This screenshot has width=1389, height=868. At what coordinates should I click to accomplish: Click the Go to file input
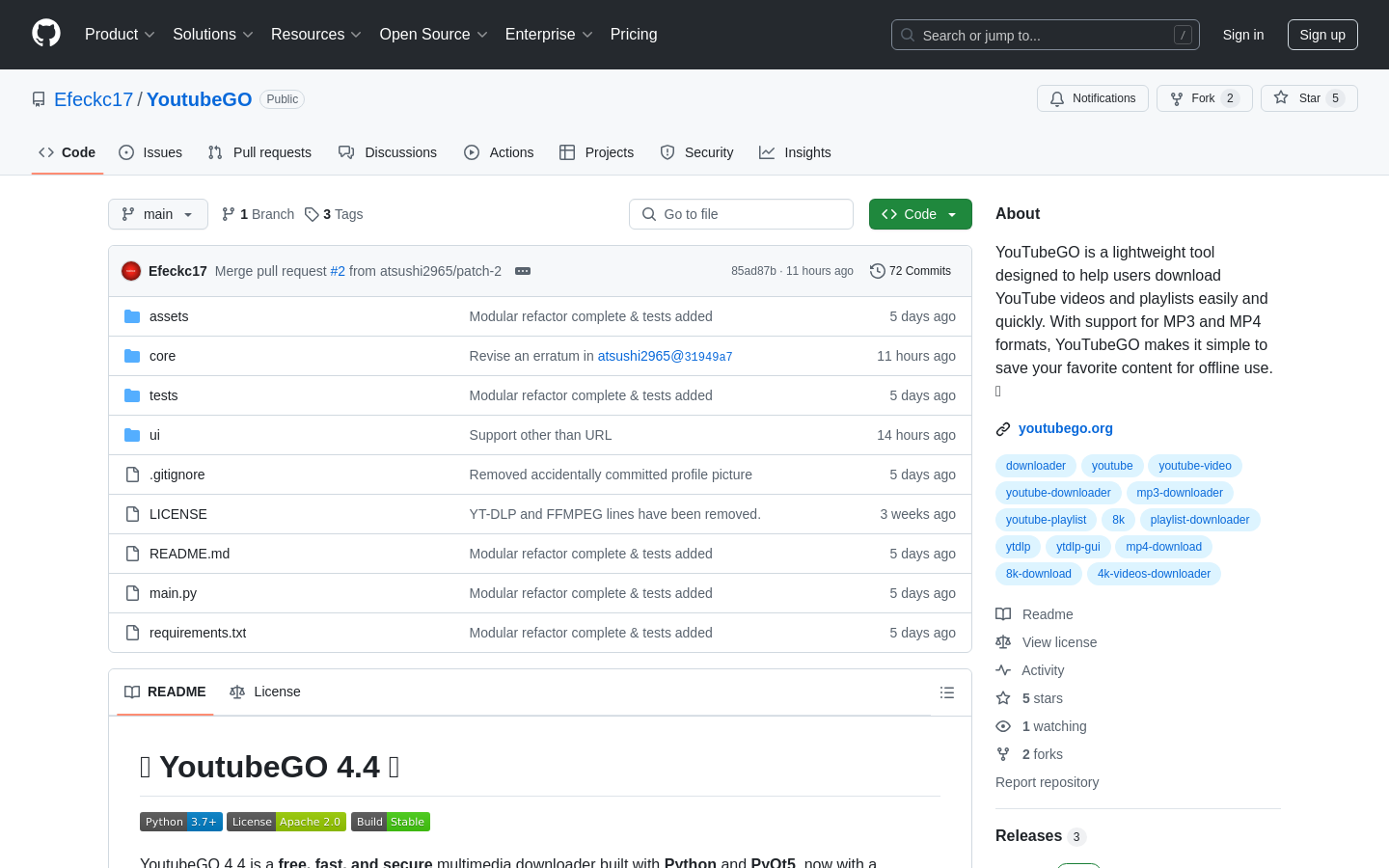coord(741,214)
